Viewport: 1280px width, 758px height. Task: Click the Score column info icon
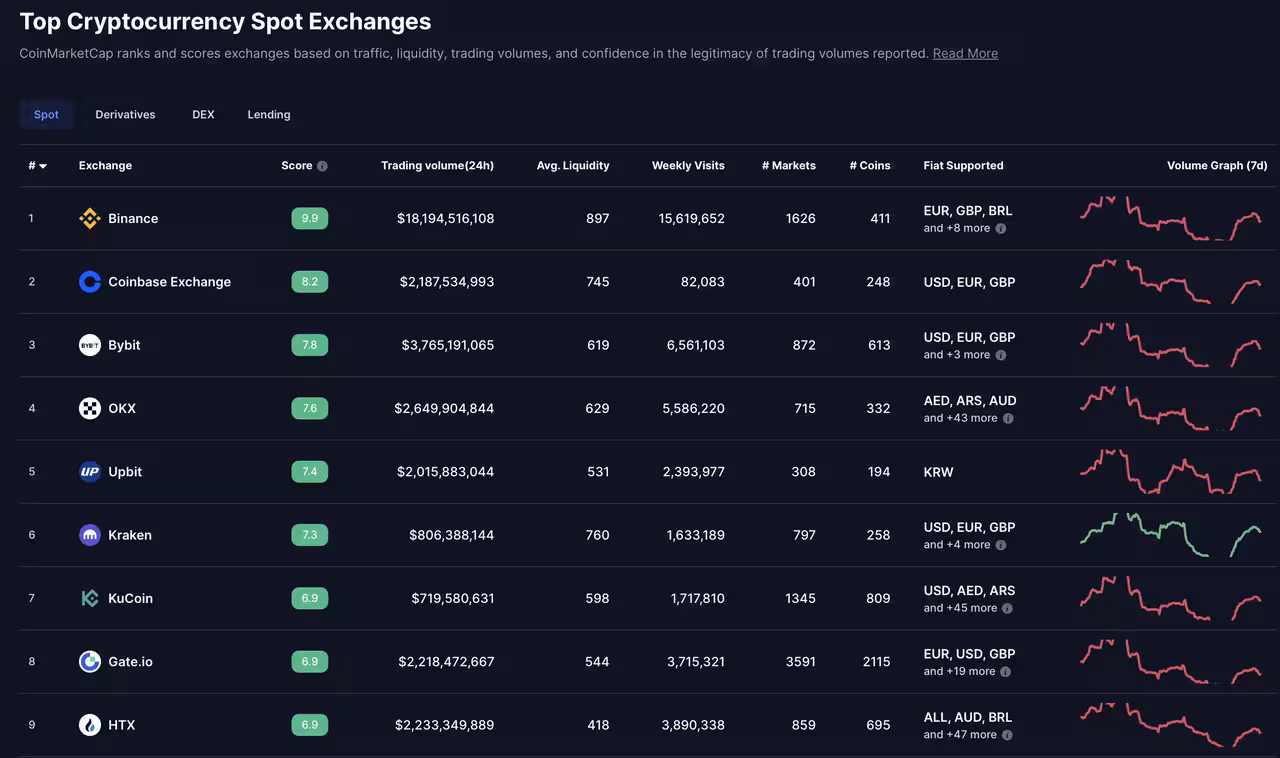322,166
